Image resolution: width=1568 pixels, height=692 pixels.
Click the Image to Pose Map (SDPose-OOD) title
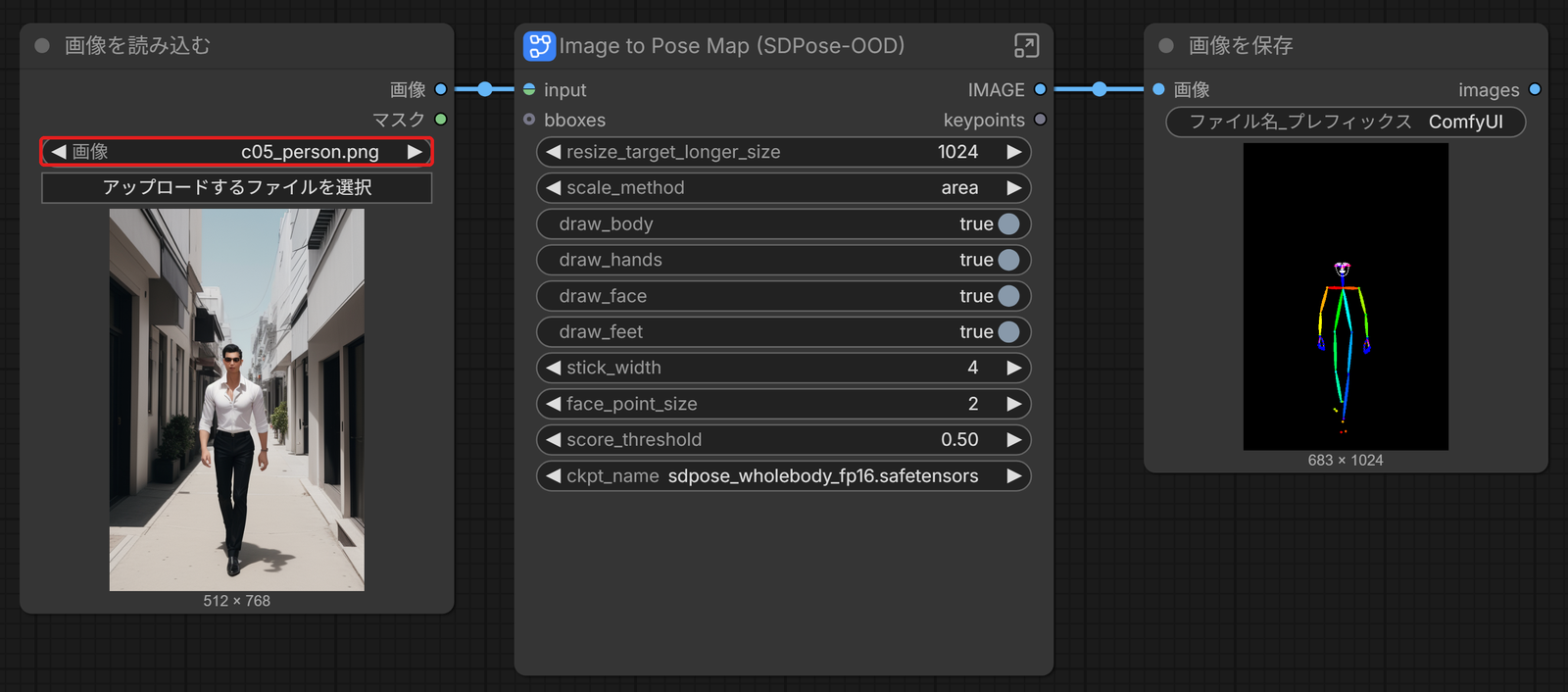point(731,46)
